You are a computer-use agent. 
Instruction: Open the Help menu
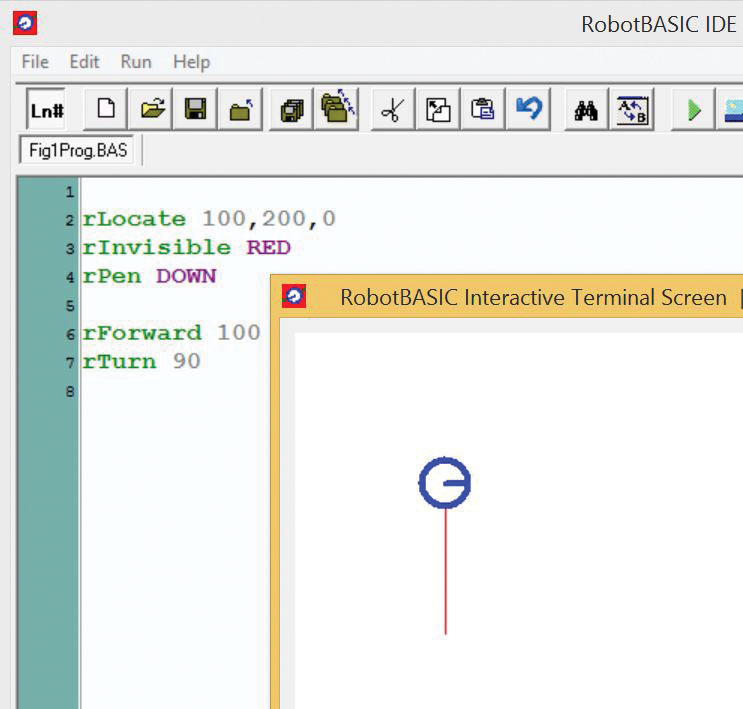pos(191,62)
